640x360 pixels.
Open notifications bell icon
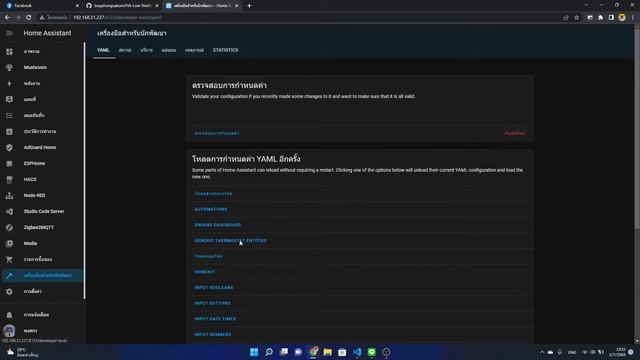(9, 315)
